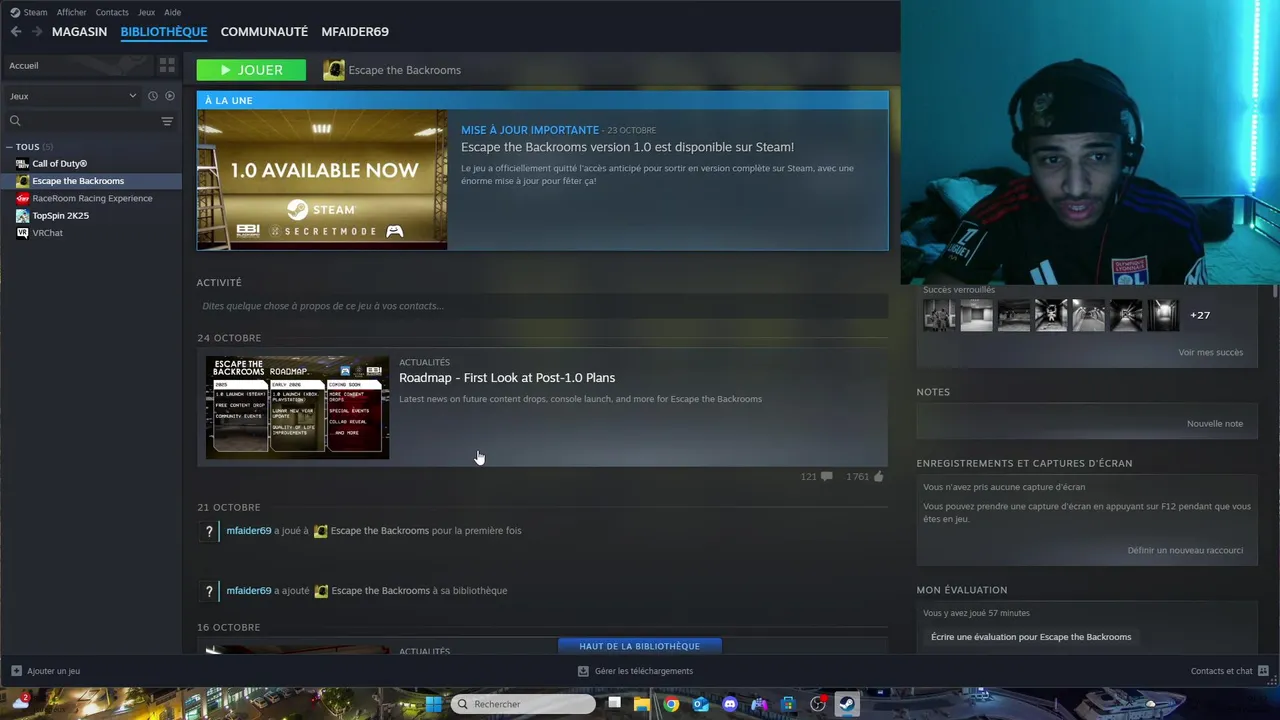1280x720 pixels.
Task: Click HAUT DE LA BIBLIOTHÈQUE button
Action: coord(640,646)
